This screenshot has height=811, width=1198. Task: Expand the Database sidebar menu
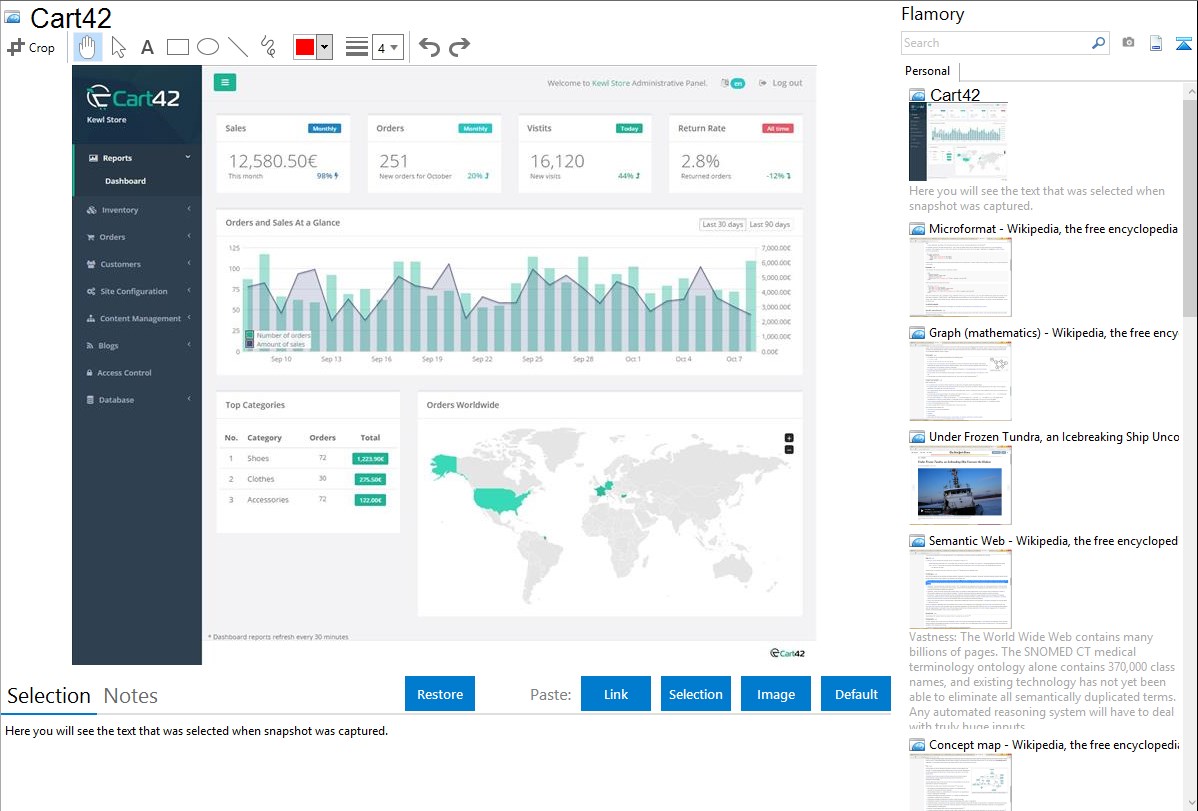tap(136, 400)
